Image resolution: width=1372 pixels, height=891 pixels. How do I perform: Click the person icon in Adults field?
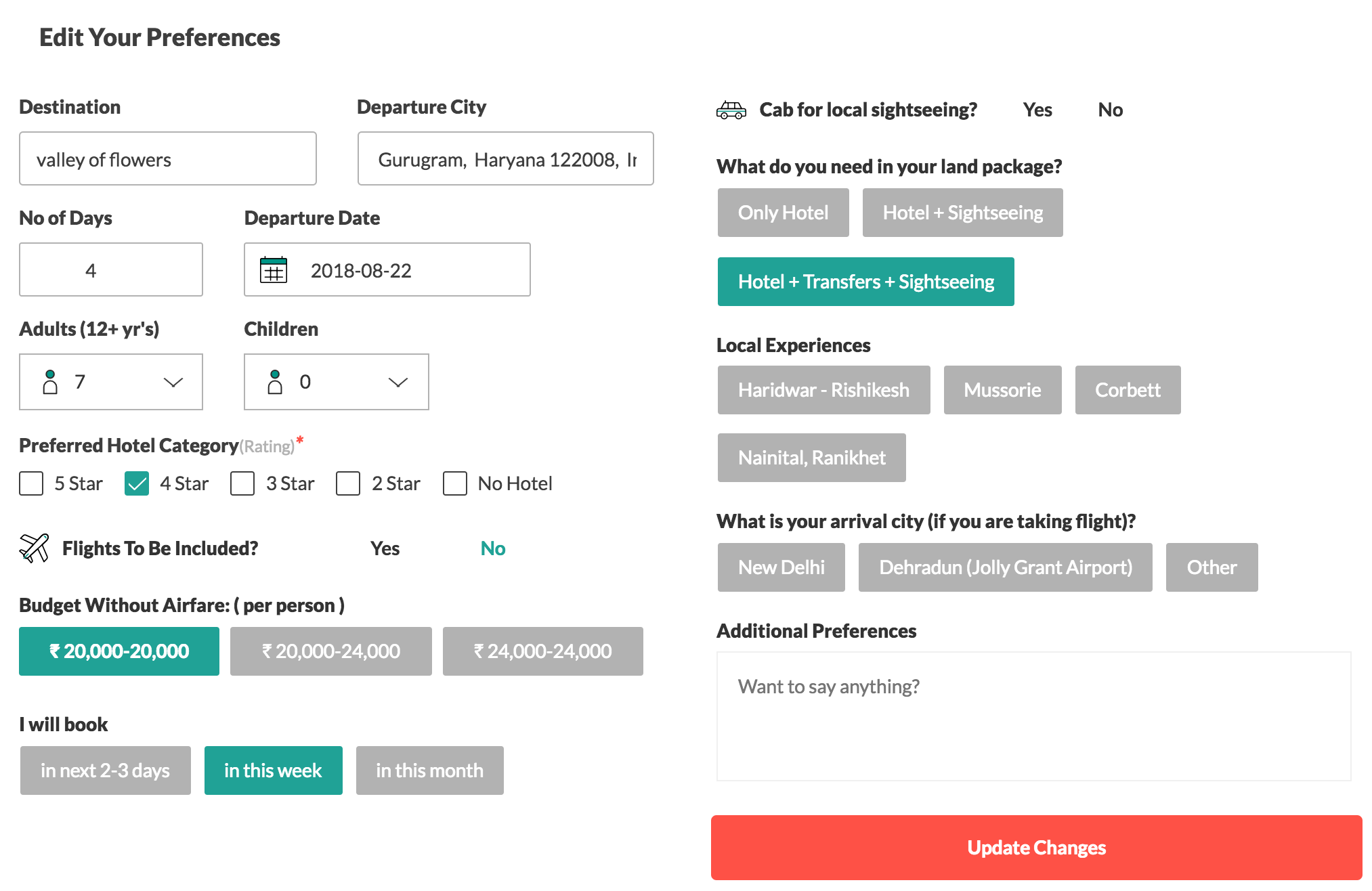(50, 382)
